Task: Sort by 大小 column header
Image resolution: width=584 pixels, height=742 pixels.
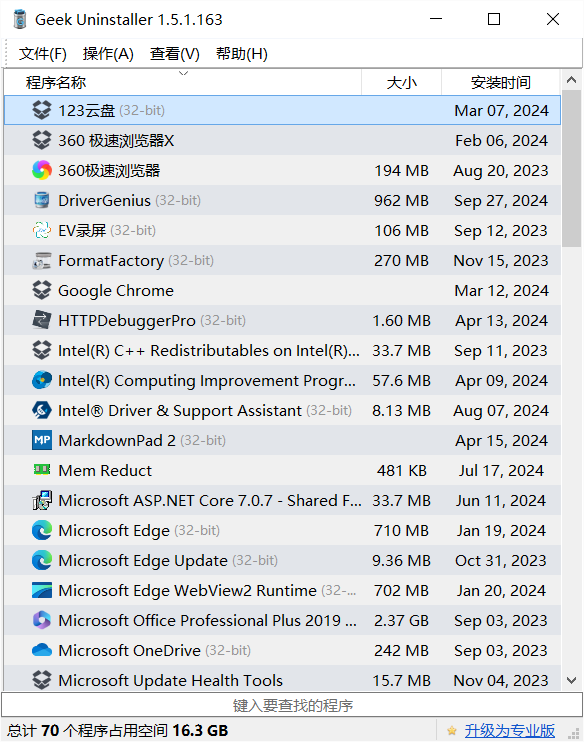Action: [401, 82]
